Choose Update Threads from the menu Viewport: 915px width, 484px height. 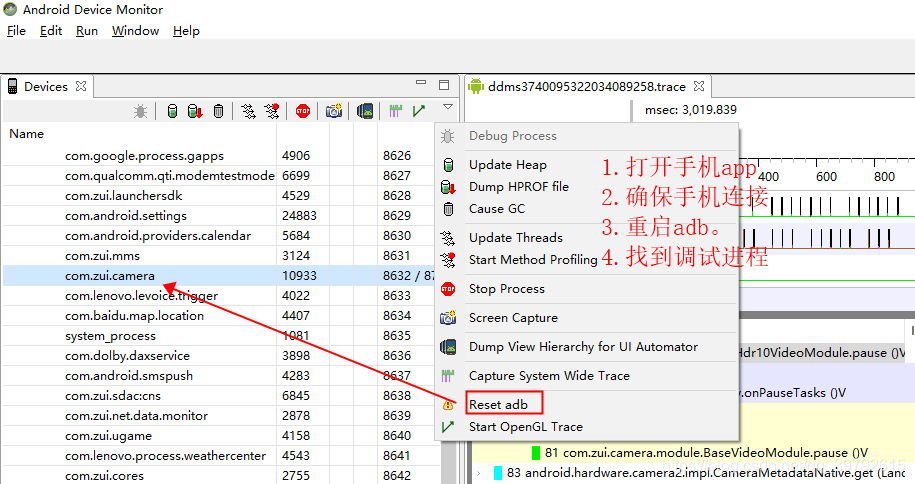(x=516, y=238)
